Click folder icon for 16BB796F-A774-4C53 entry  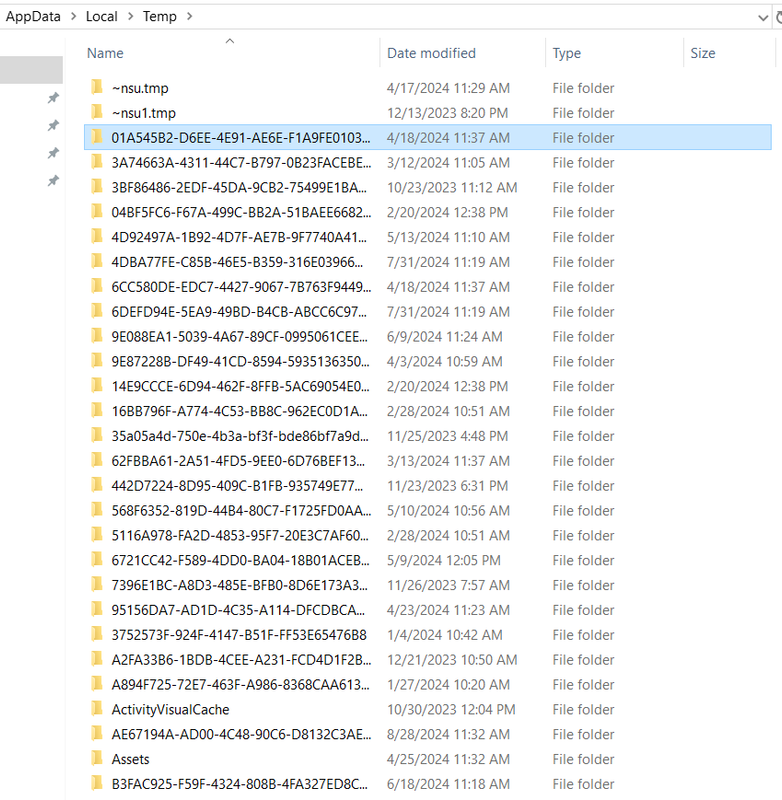(x=97, y=411)
